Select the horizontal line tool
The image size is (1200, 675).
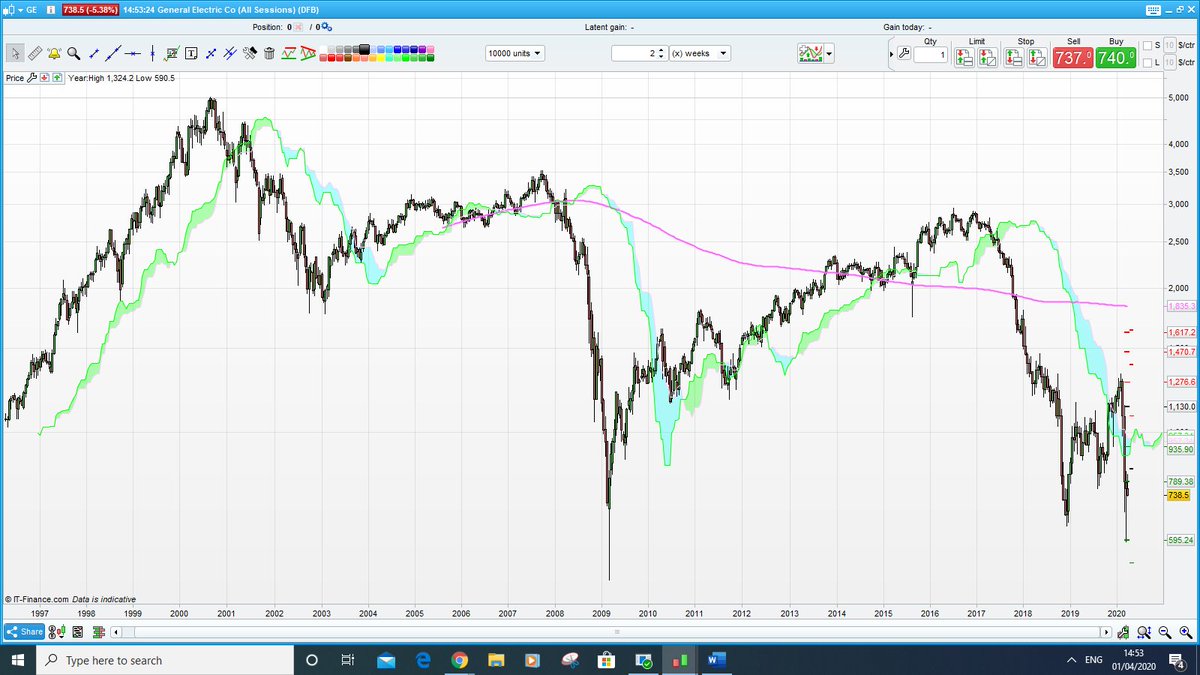pyautogui.click(x=133, y=54)
